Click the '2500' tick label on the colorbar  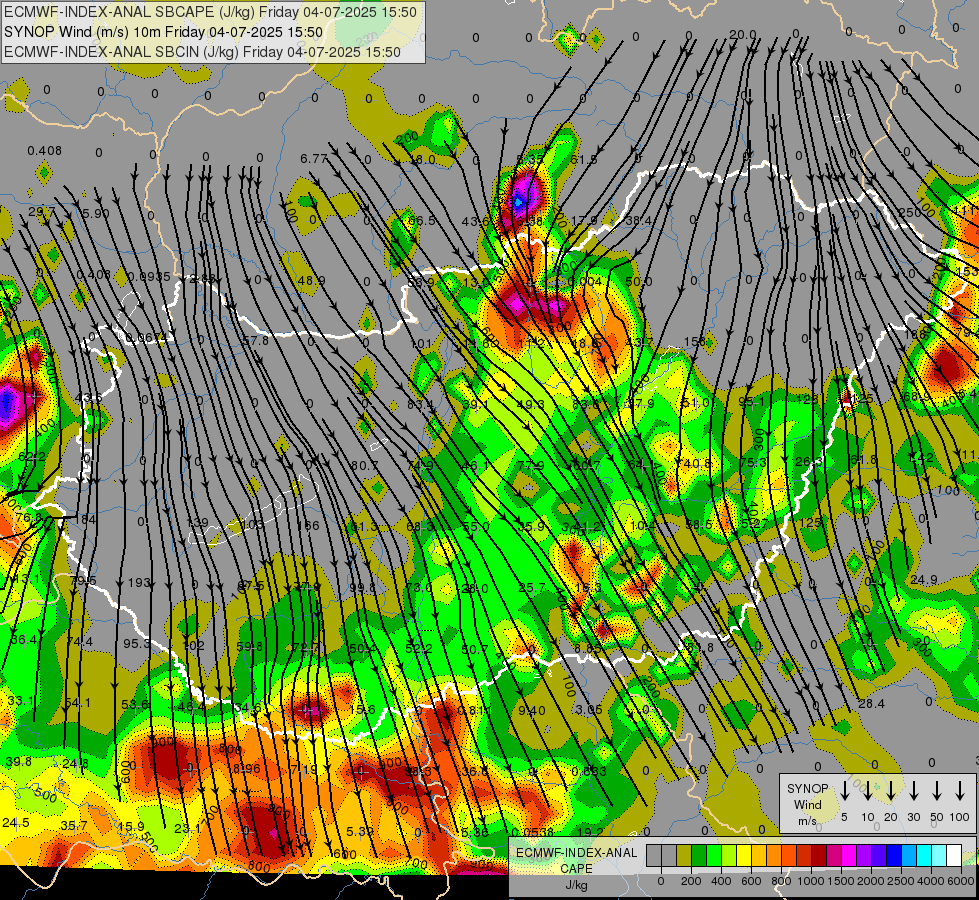click(901, 881)
